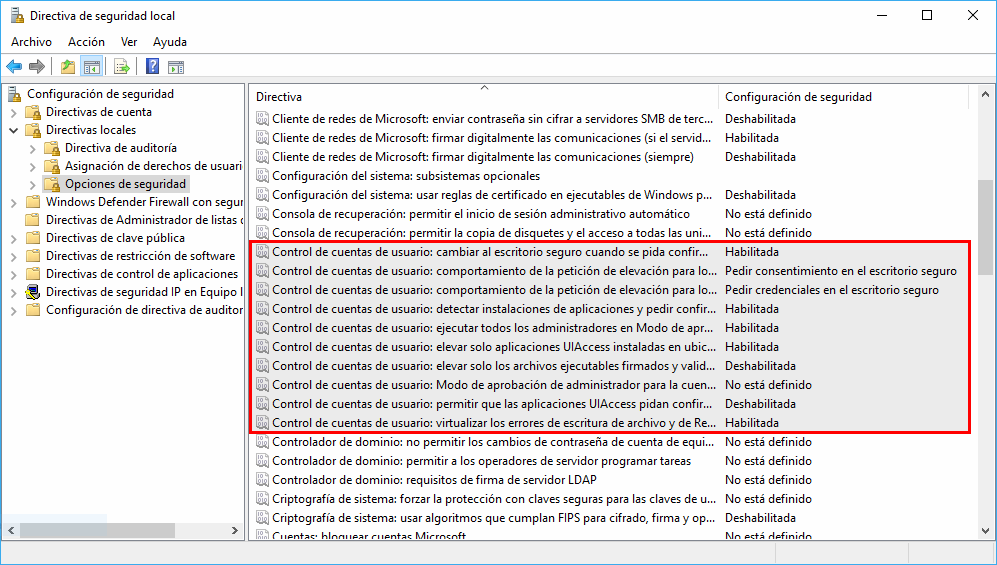The height and width of the screenshot is (565, 997).
Task: Collapse the Directivas locales tree node
Action: pyautogui.click(x=14, y=130)
